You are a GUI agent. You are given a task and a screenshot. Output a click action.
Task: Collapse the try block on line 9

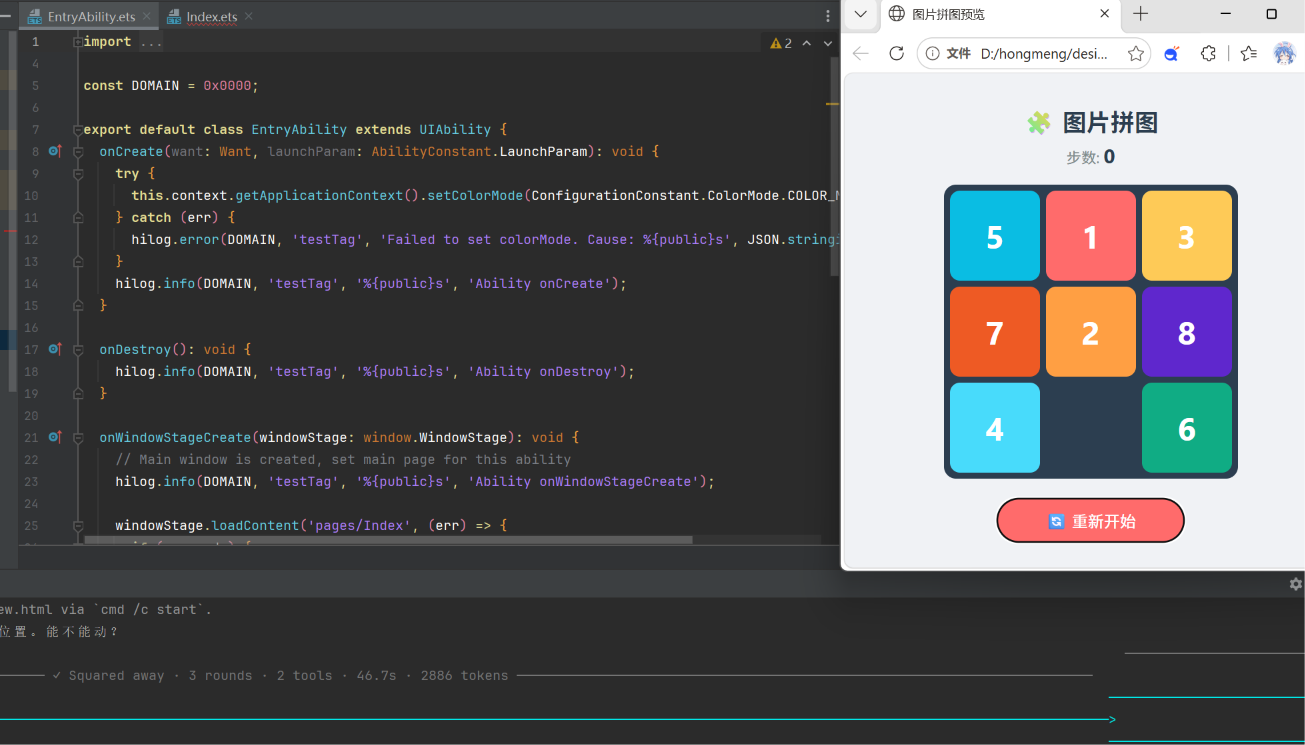tap(78, 174)
